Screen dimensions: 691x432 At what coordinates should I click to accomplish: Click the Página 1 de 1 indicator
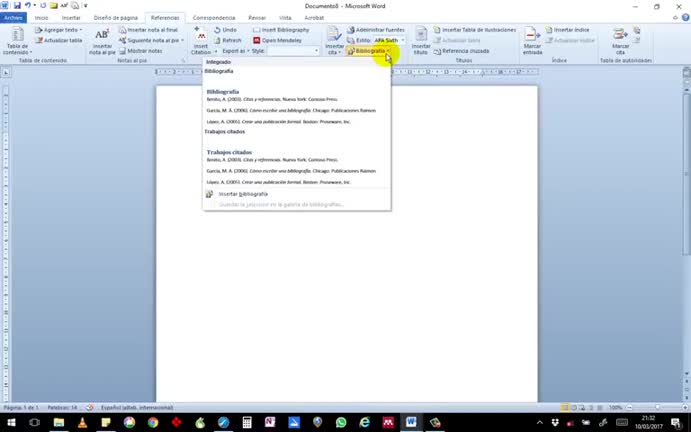pos(21,408)
